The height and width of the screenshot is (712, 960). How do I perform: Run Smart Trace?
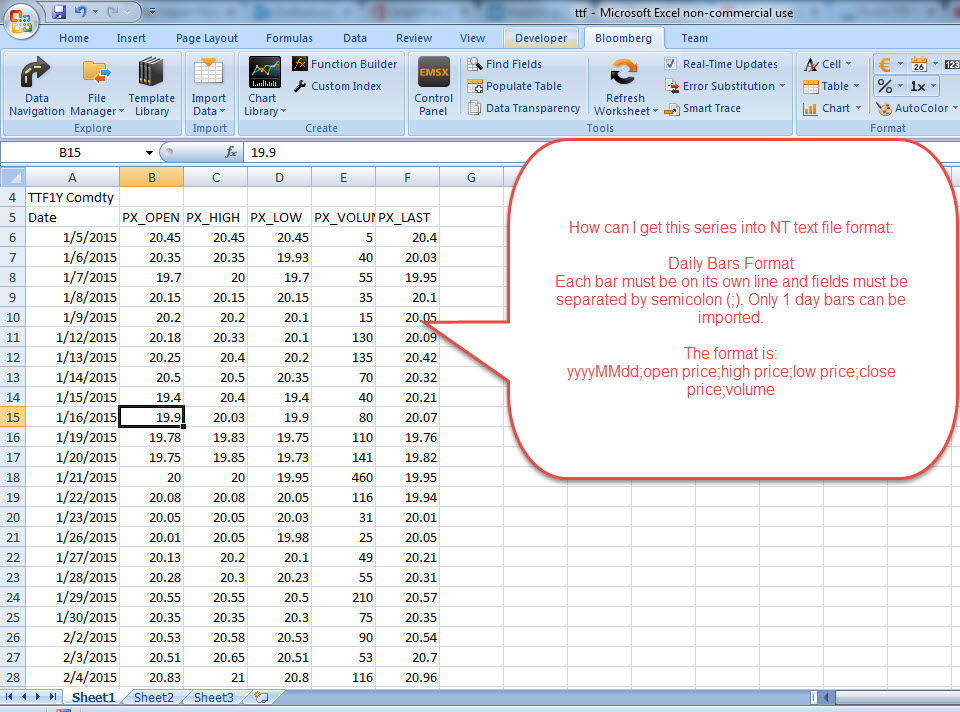(x=703, y=108)
